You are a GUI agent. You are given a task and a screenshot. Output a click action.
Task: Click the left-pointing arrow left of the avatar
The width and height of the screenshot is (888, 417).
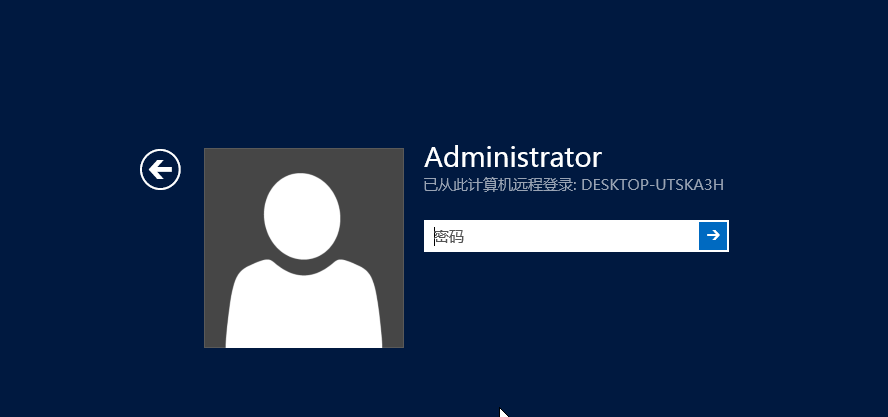click(x=160, y=169)
